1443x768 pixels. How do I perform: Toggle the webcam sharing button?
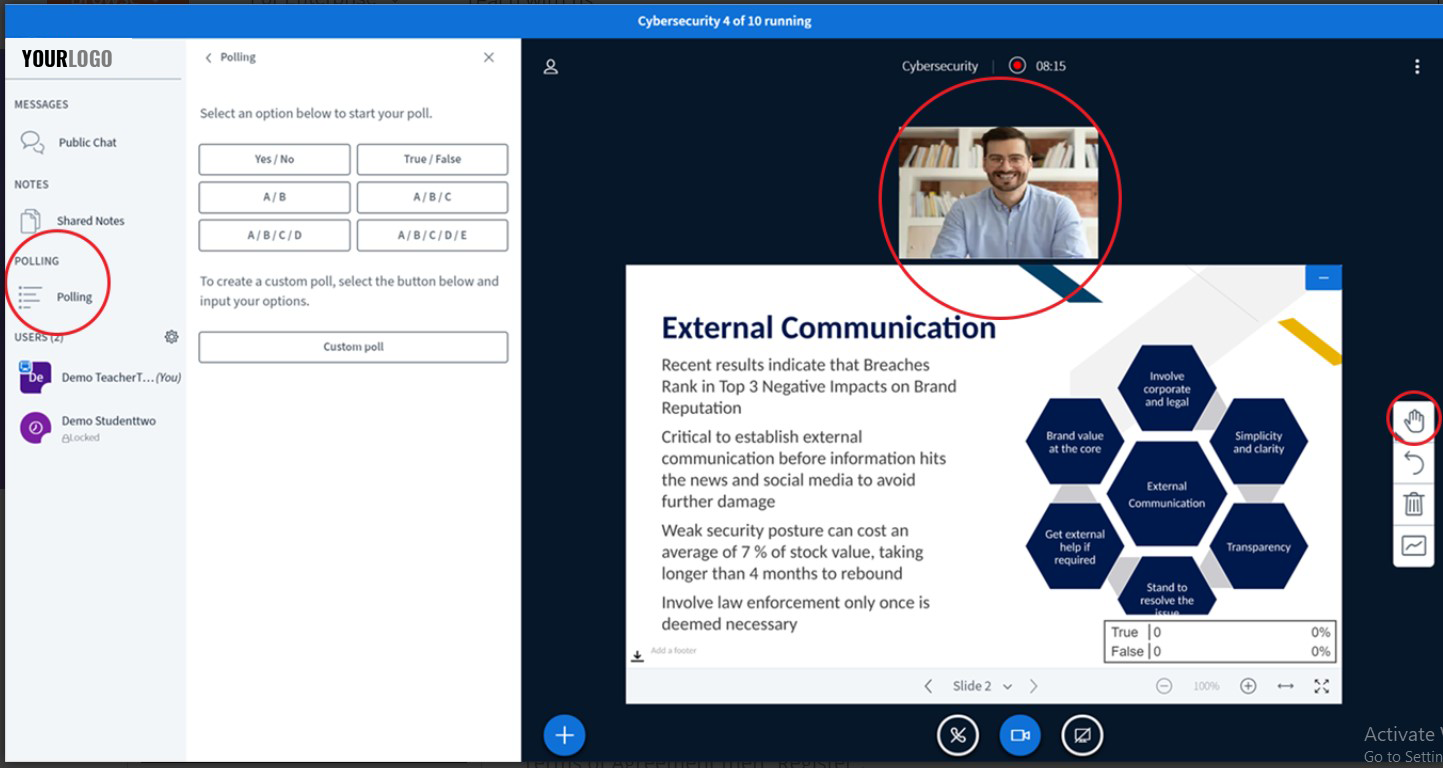coord(1020,736)
